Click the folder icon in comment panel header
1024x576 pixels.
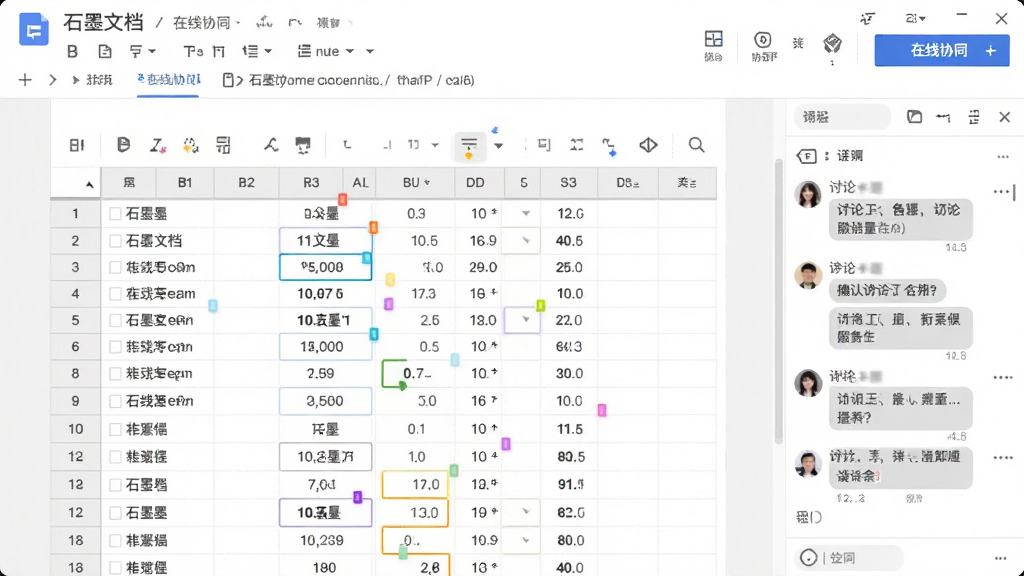pyautogui.click(x=914, y=117)
